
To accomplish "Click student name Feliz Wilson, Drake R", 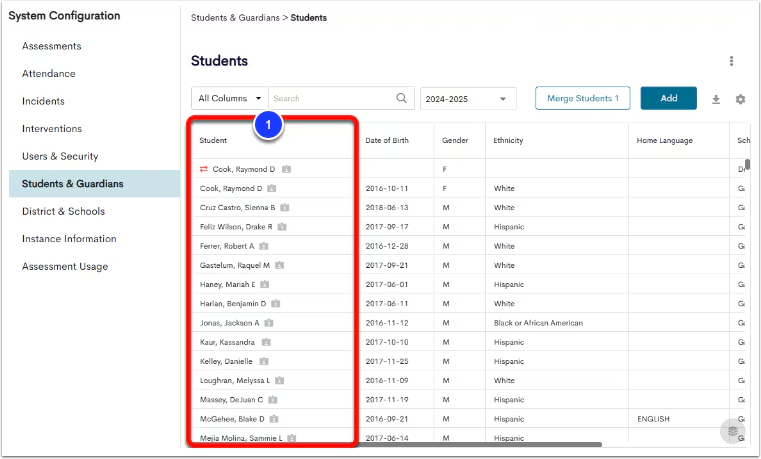I will 236,227.
